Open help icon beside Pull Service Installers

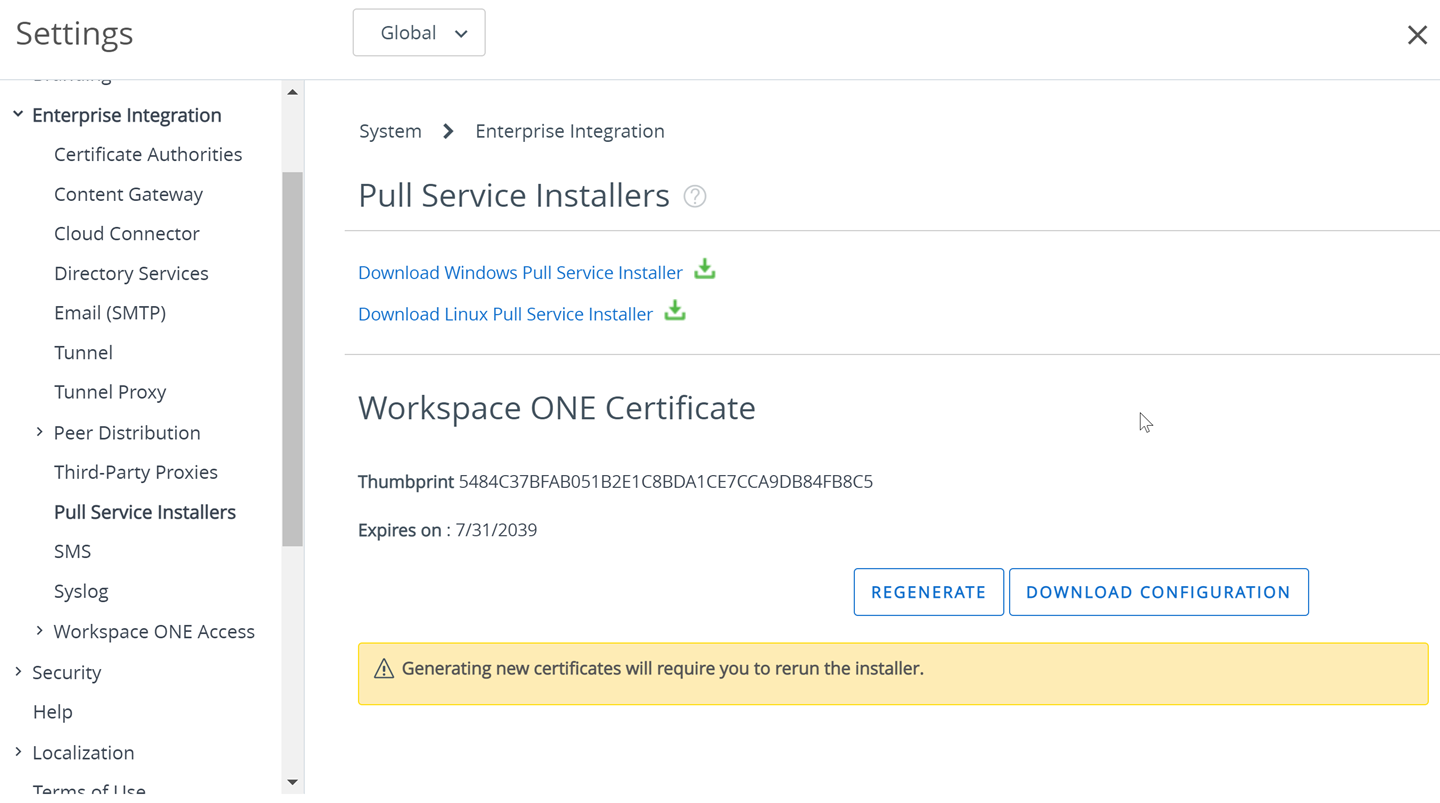695,196
